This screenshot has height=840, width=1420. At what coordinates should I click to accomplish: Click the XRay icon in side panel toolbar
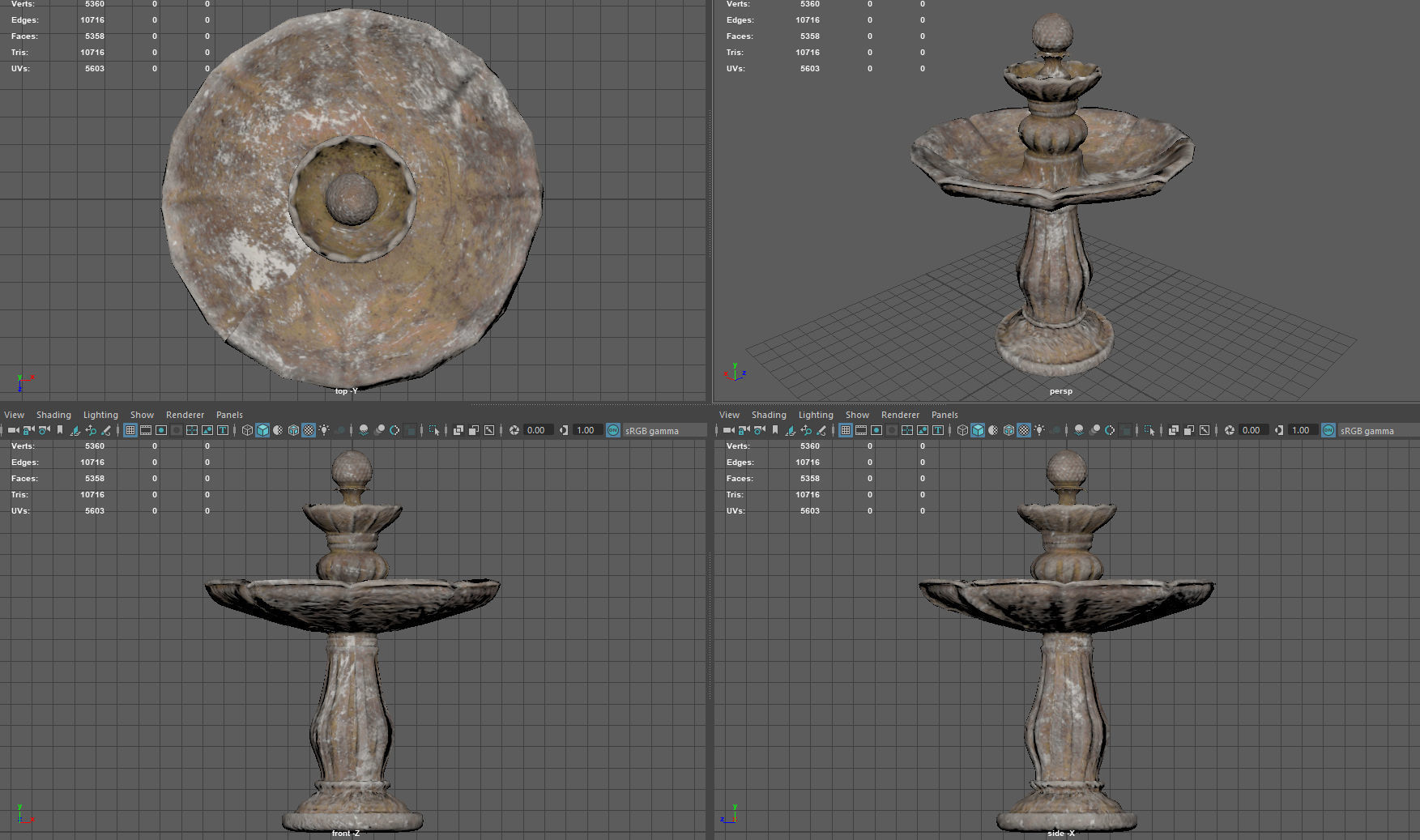tap(1174, 430)
